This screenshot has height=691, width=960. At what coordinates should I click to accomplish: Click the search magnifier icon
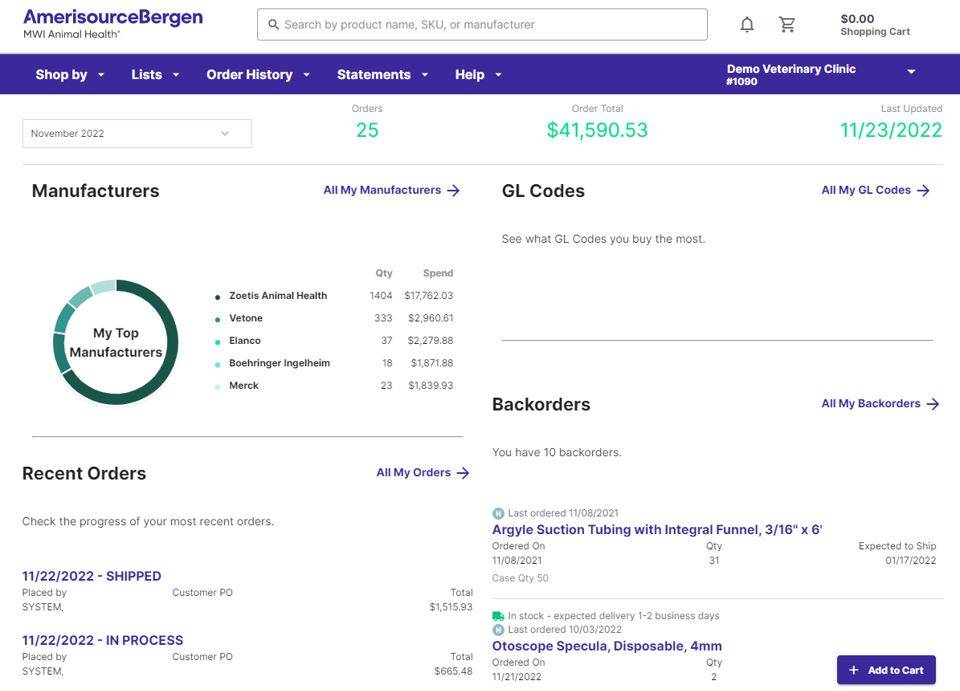[x=273, y=25]
